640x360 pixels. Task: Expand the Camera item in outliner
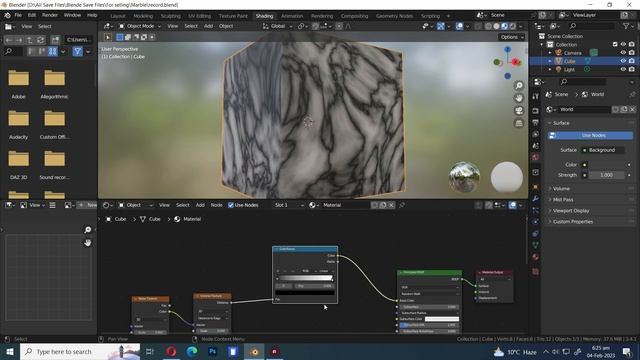pyautogui.click(x=550, y=53)
